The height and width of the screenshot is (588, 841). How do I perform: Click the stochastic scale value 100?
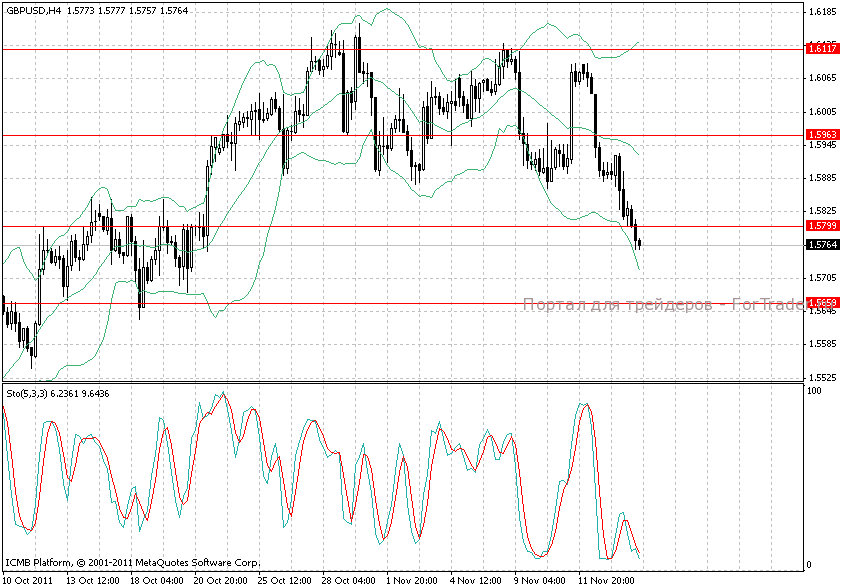point(814,391)
